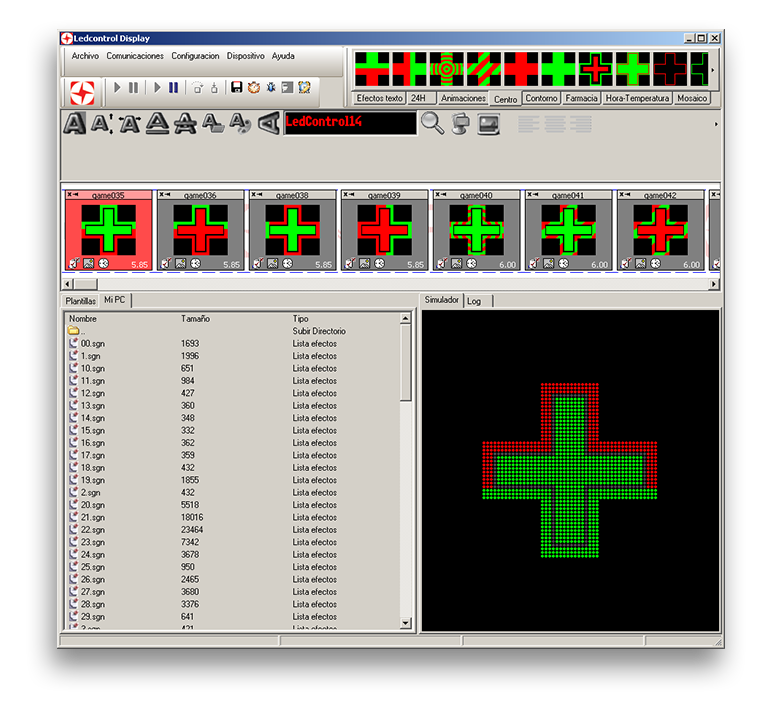
Task: Select the bold 3D letter A text tool
Action: [75, 123]
